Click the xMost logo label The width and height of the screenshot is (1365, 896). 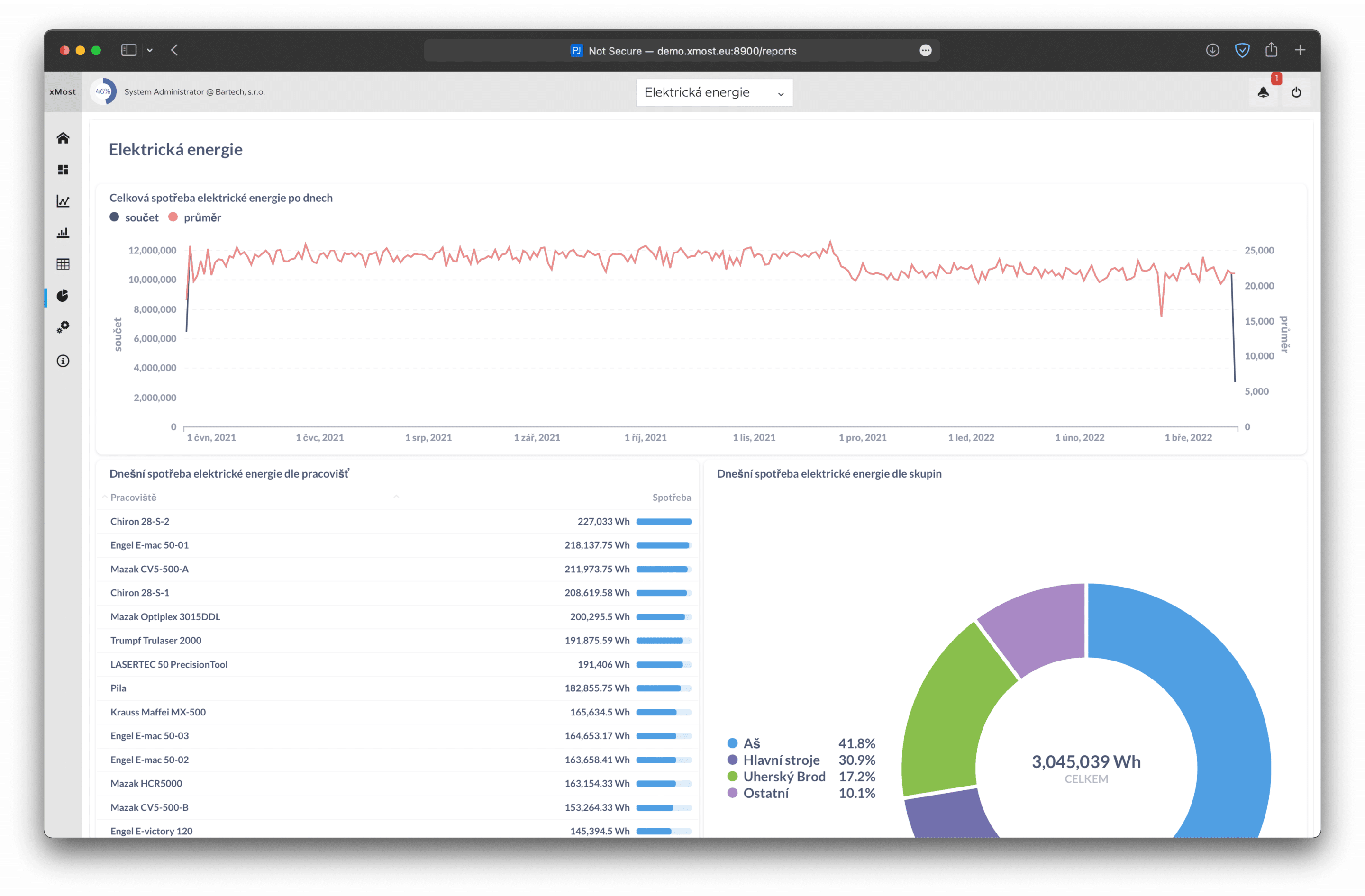(x=63, y=92)
